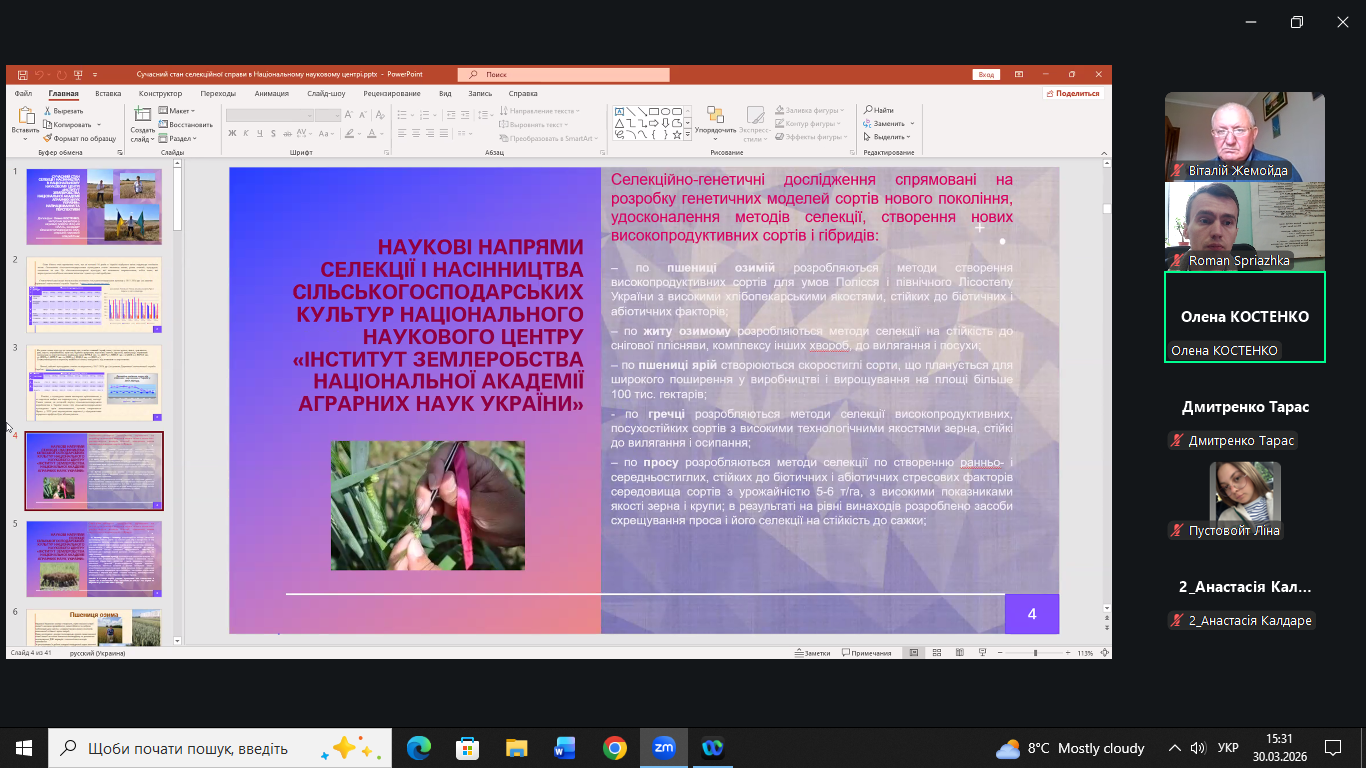Open Word from the taskbar

(x=566, y=748)
